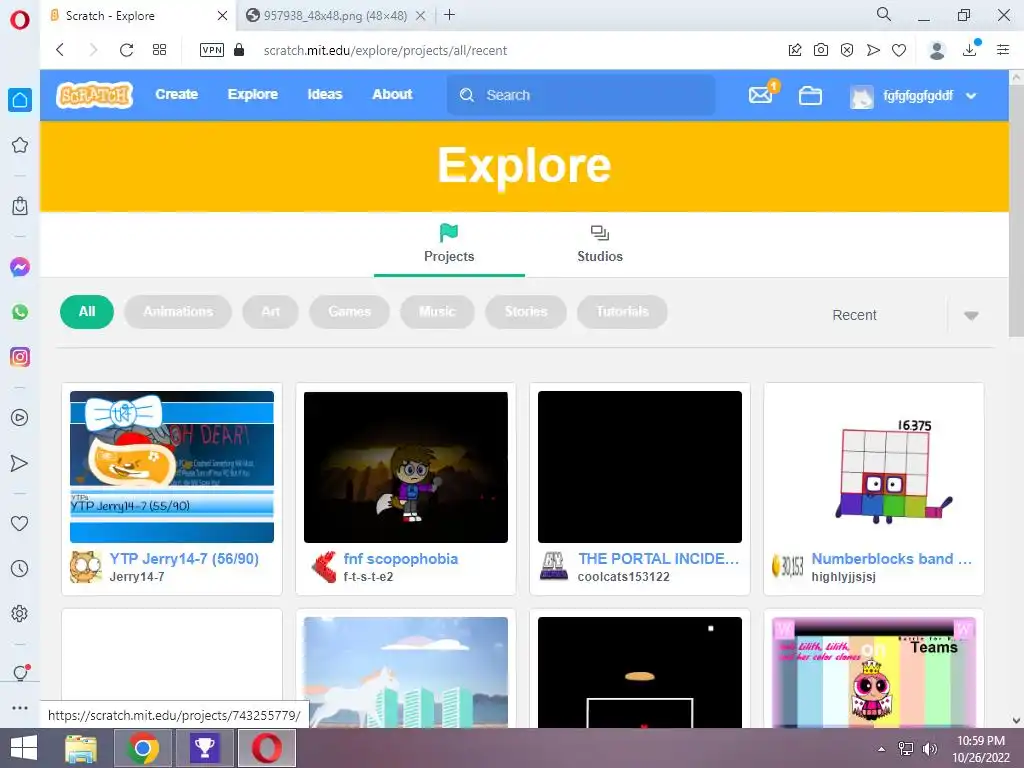Open Settings gear in sidebar
The height and width of the screenshot is (768, 1024).
point(20,614)
